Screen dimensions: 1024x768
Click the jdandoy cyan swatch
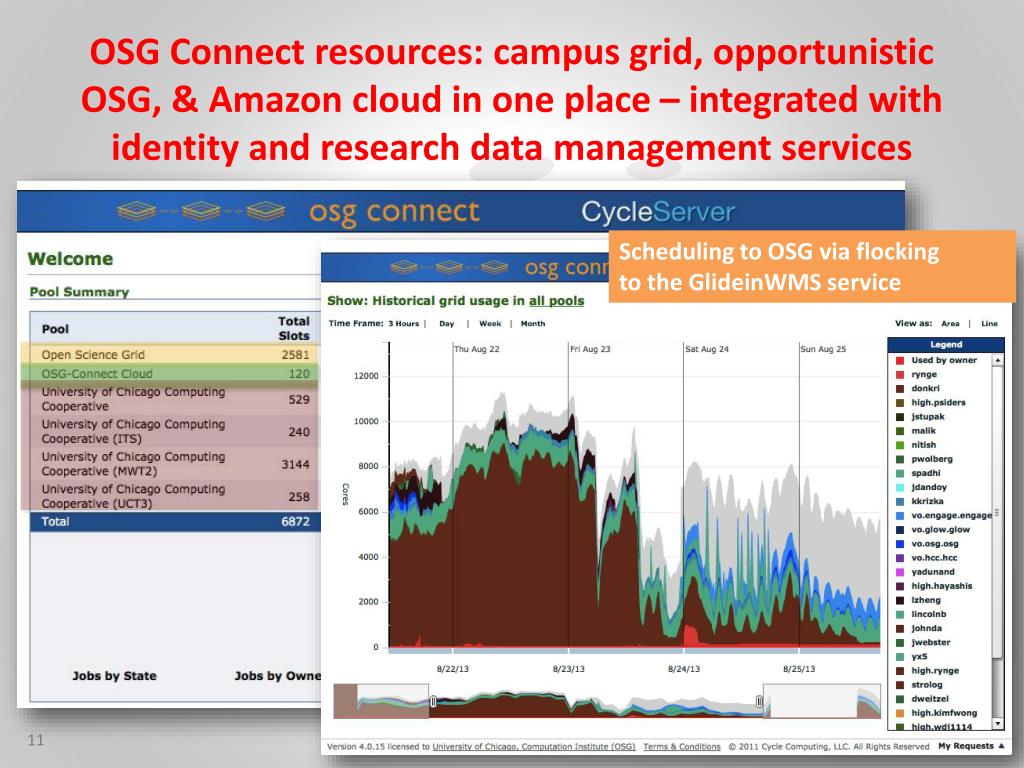coord(900,488)
